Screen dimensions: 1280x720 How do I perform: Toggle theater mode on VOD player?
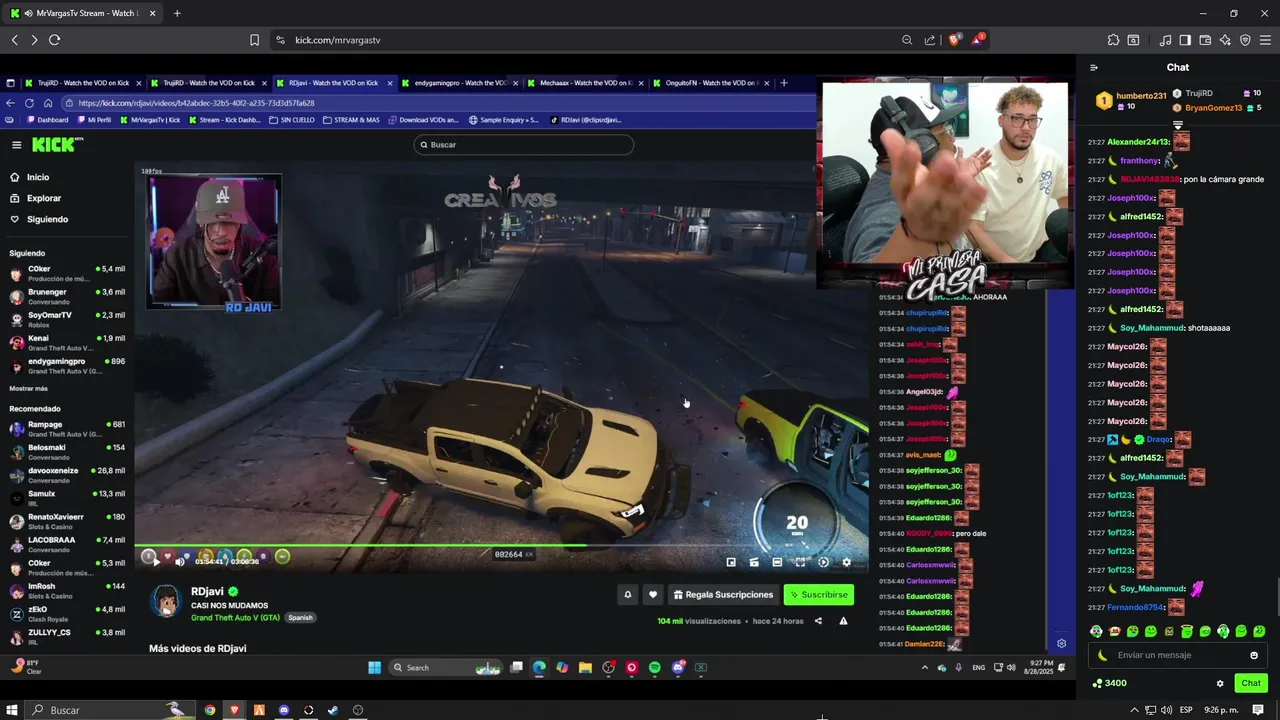(777, 562)
